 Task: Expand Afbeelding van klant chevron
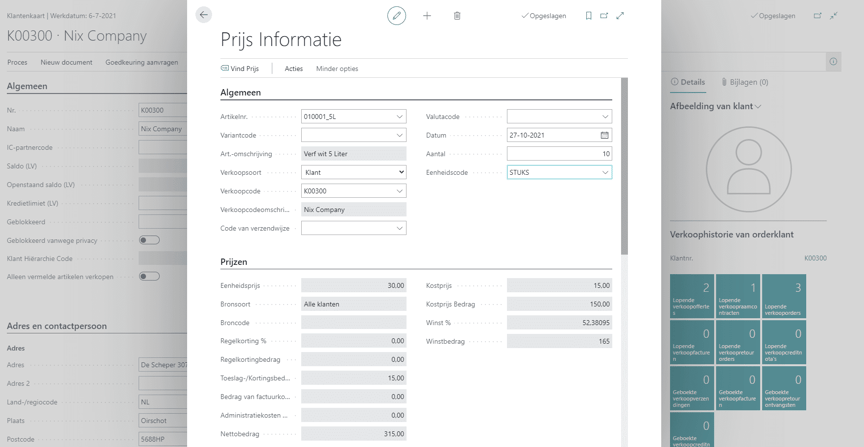(758, 106)
